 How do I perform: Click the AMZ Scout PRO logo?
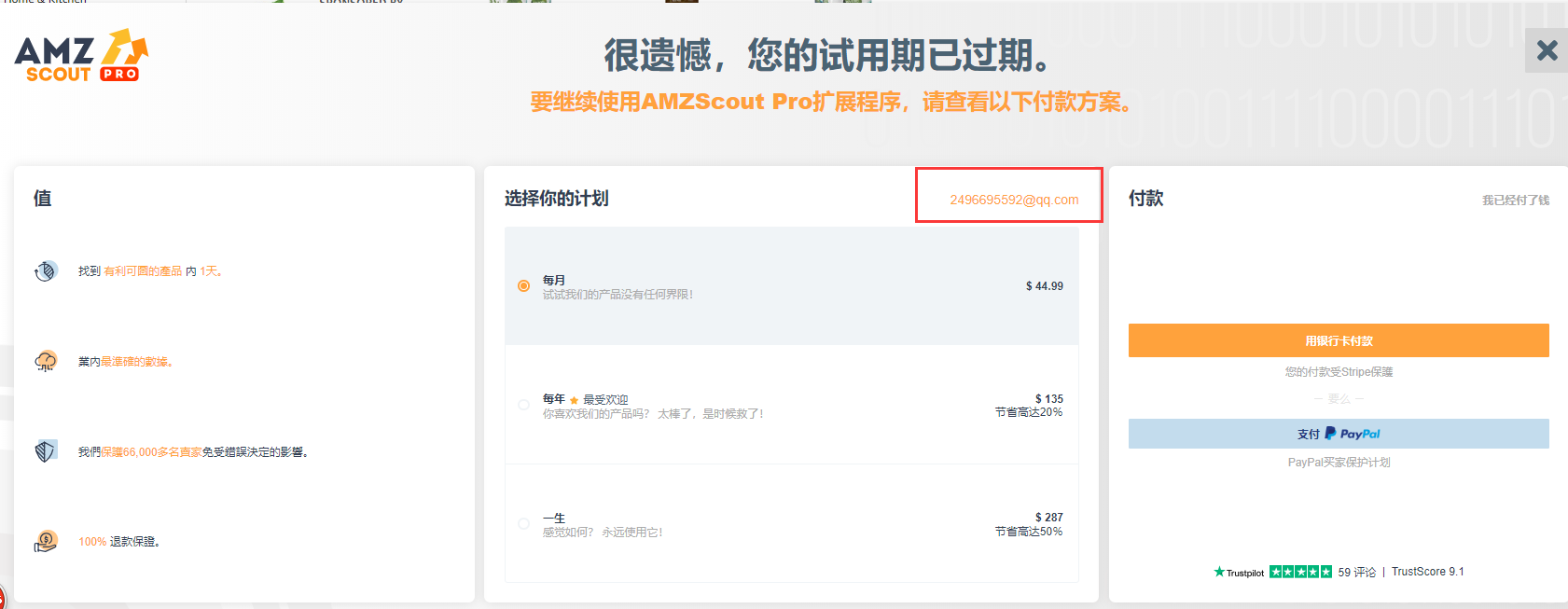[82, 57]
